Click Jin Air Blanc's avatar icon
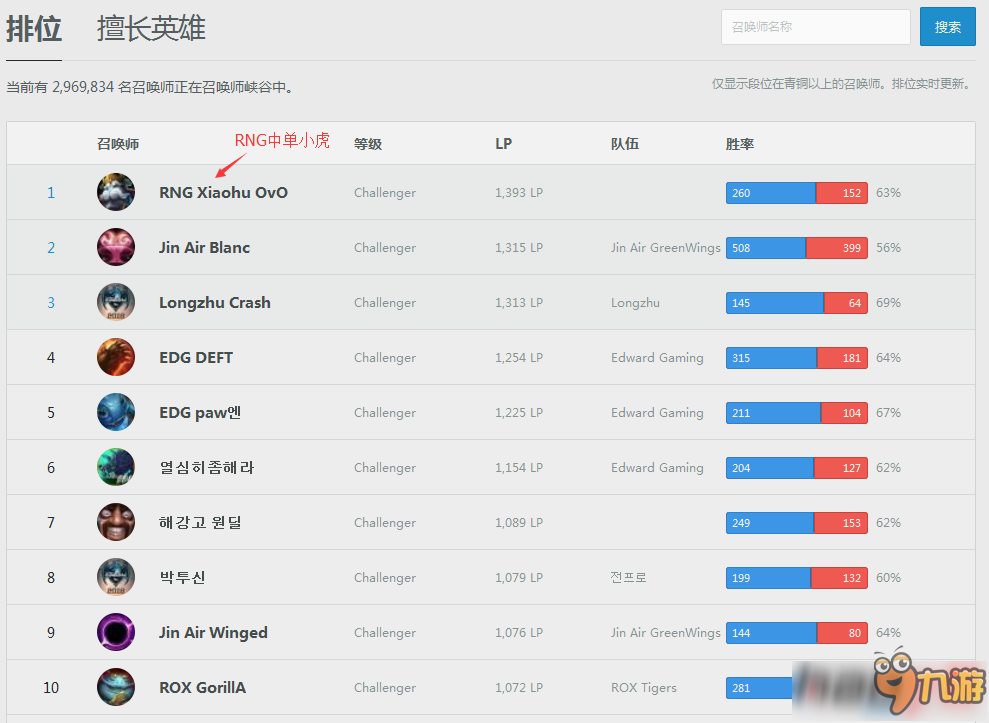This screenshot has height=723, width=989. (x=116, y=247)
